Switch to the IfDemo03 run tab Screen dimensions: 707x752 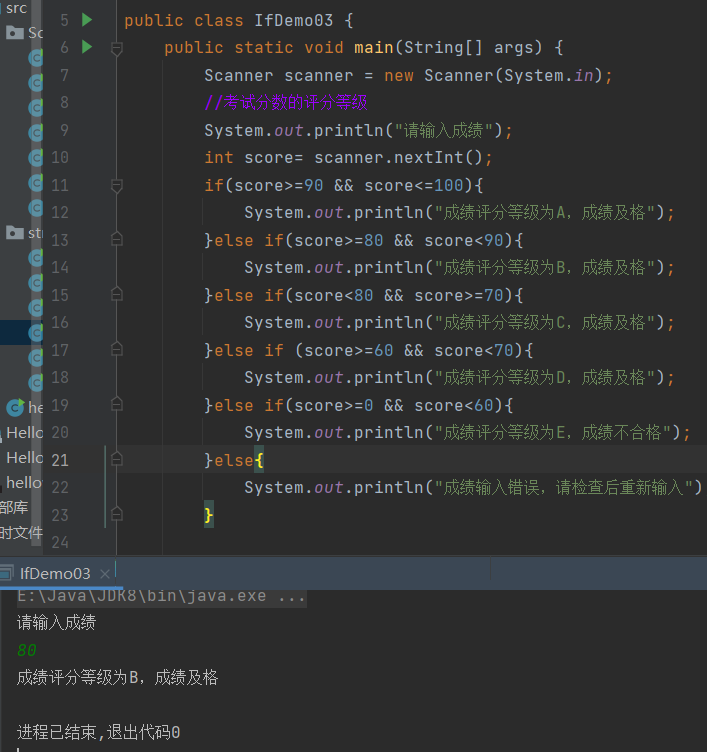55,573
